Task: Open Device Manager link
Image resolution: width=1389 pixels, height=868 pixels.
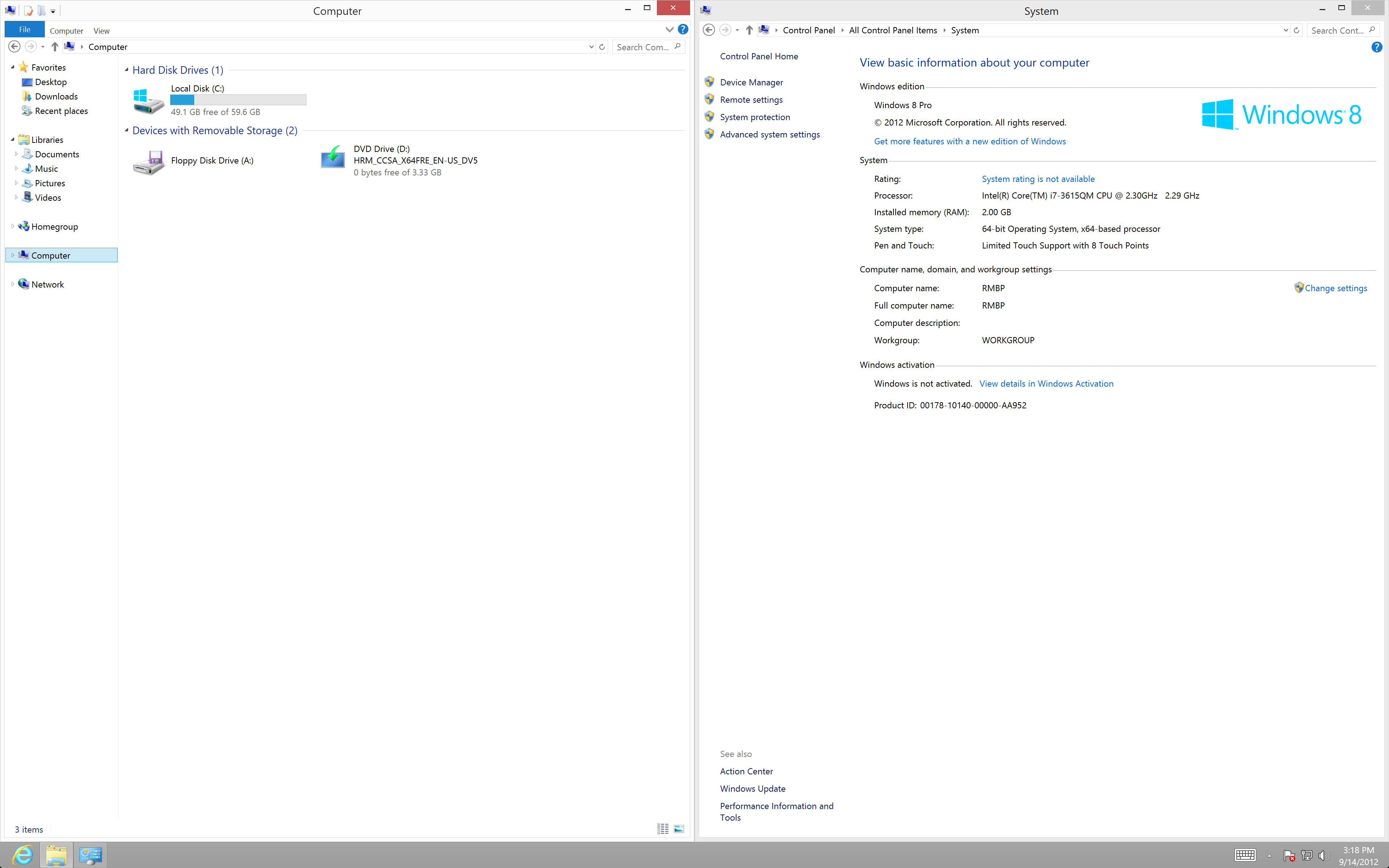Action: tap(751, 82)
